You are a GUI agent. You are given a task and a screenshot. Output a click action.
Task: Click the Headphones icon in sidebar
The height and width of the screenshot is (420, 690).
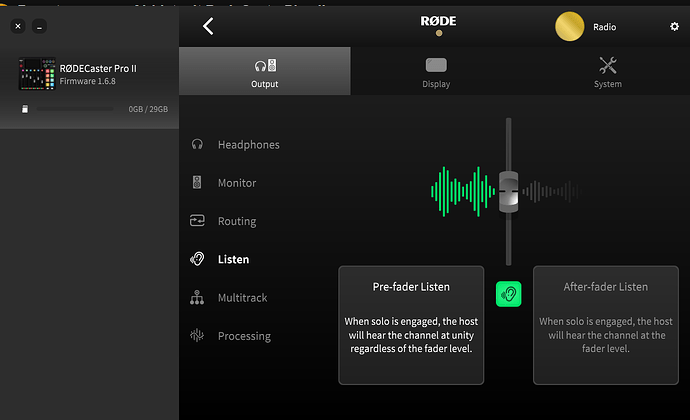tap(197, 145)
